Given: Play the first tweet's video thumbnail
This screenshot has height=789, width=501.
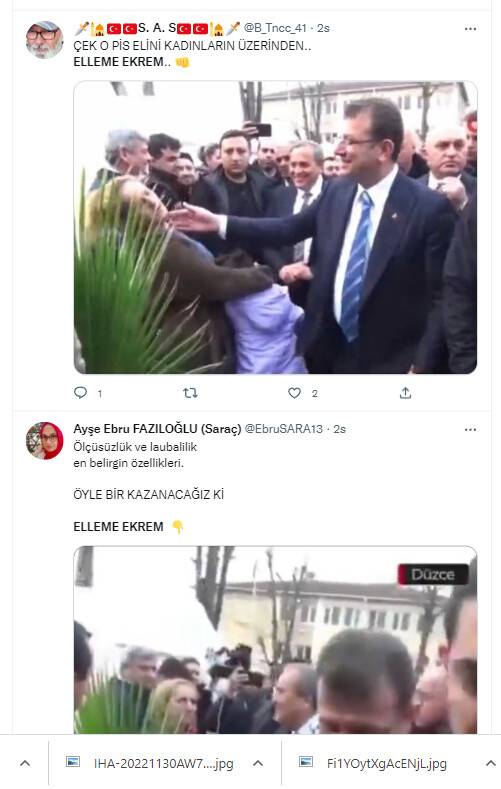Looking at the screenshot, I should (275, 227).
